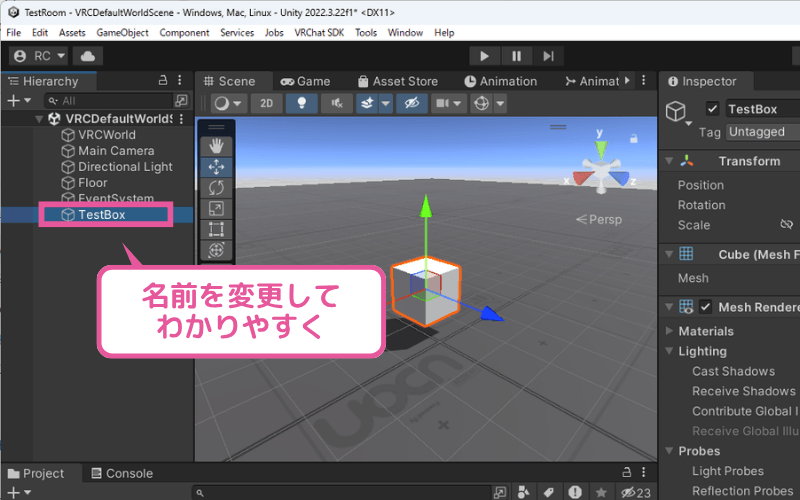This screenshot has height=500, width=800.
Task: Toggle scene audio mute icon
Action: coord(337,104)
